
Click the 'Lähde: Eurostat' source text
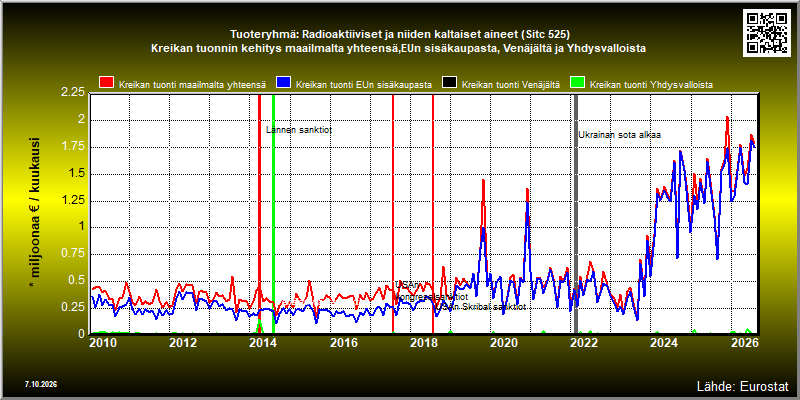743,385
